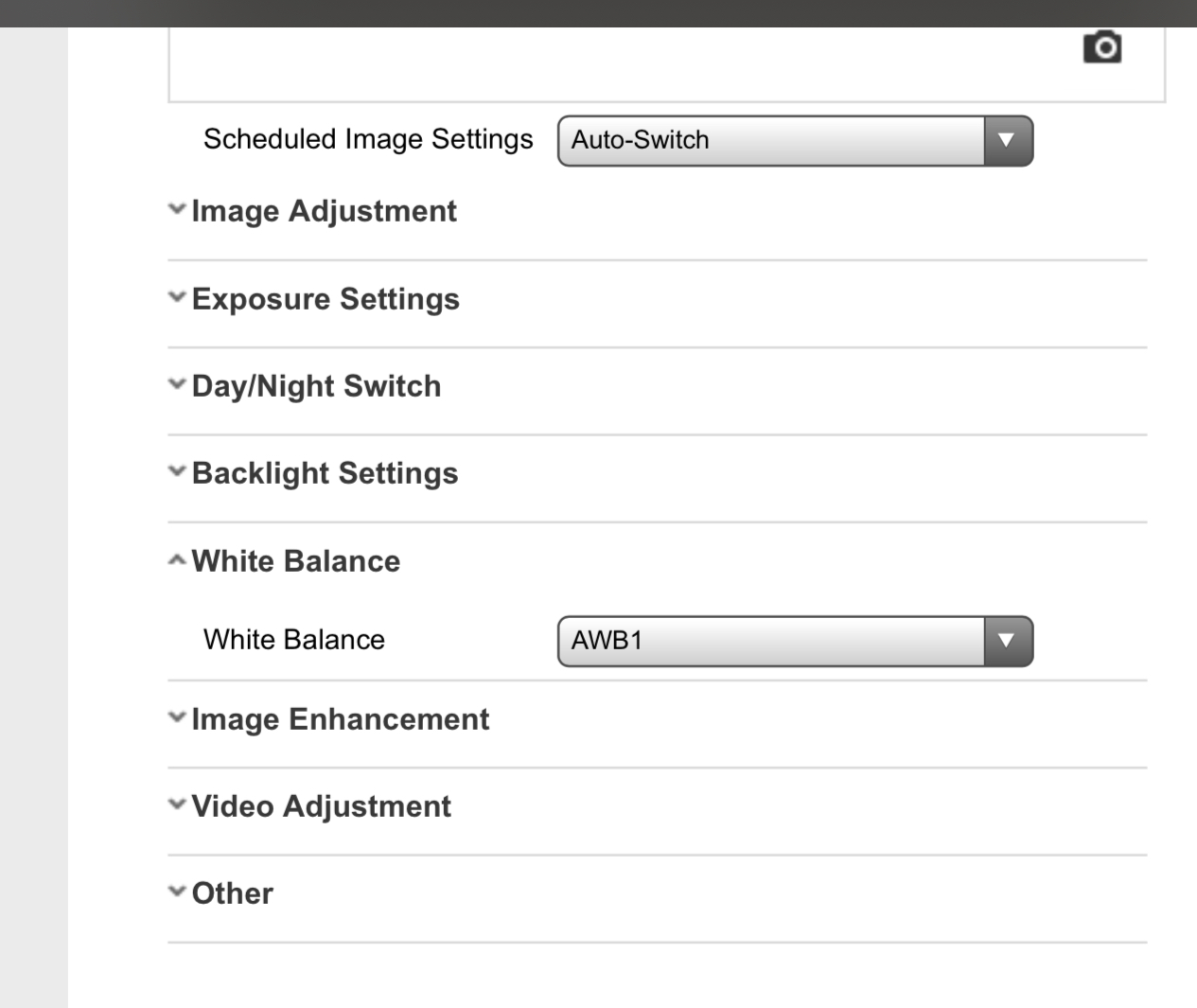The image size is (1197, 1008).
Task: Expand the Other settings section
Action: [x=232, y=893]
